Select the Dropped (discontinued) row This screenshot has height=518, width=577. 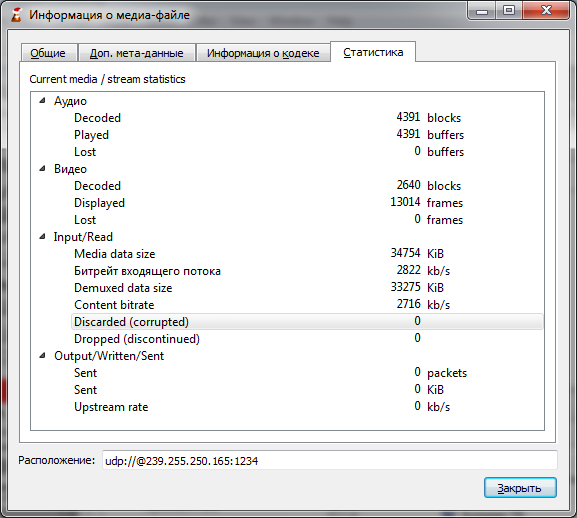pyautogui.click(x=307, y=338)
